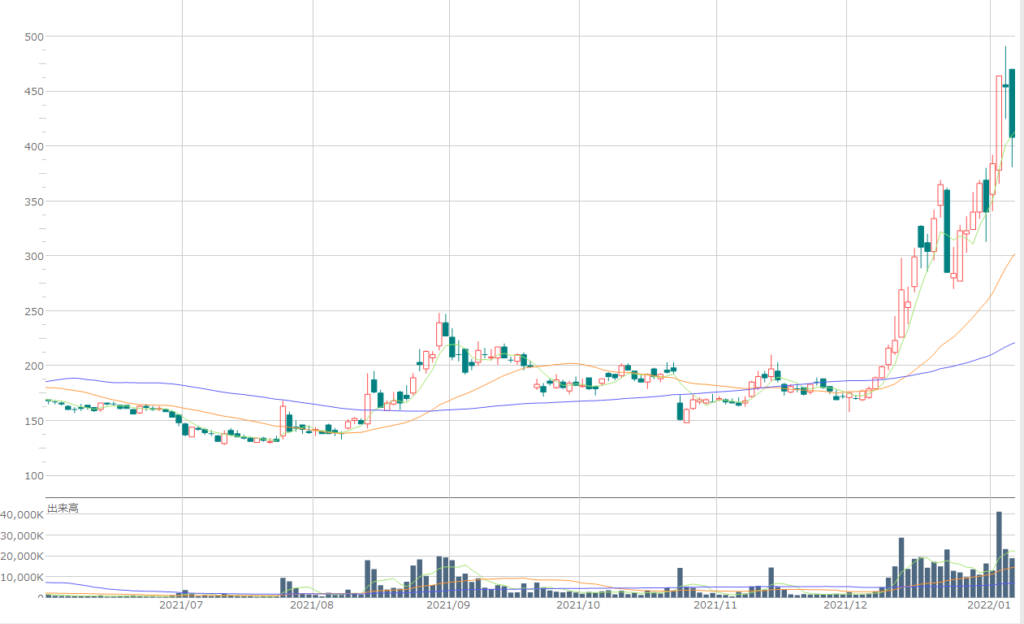The image size is (1024, 624).
Task: Select the 150 price axis label
Action: pyautogui.click(x=34, y=421)
